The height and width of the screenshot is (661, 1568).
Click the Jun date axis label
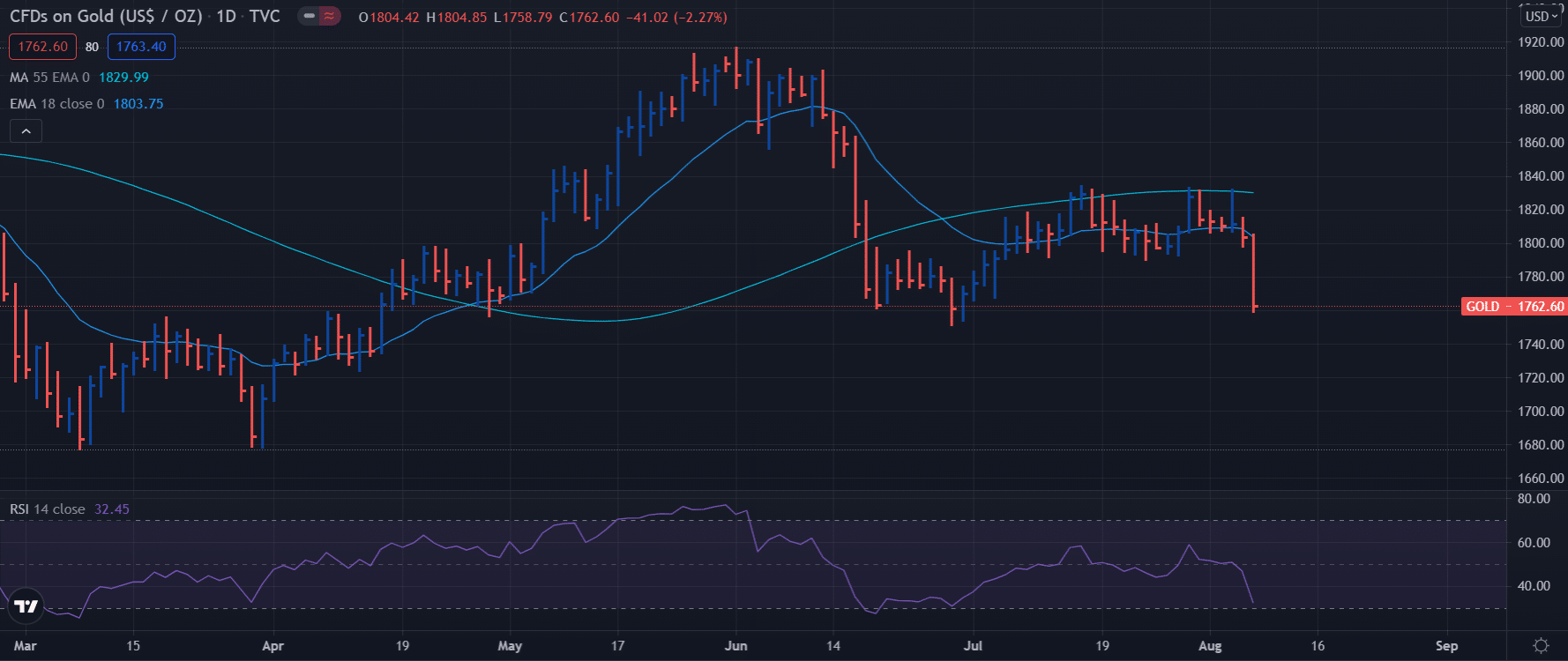click(735, 646)
